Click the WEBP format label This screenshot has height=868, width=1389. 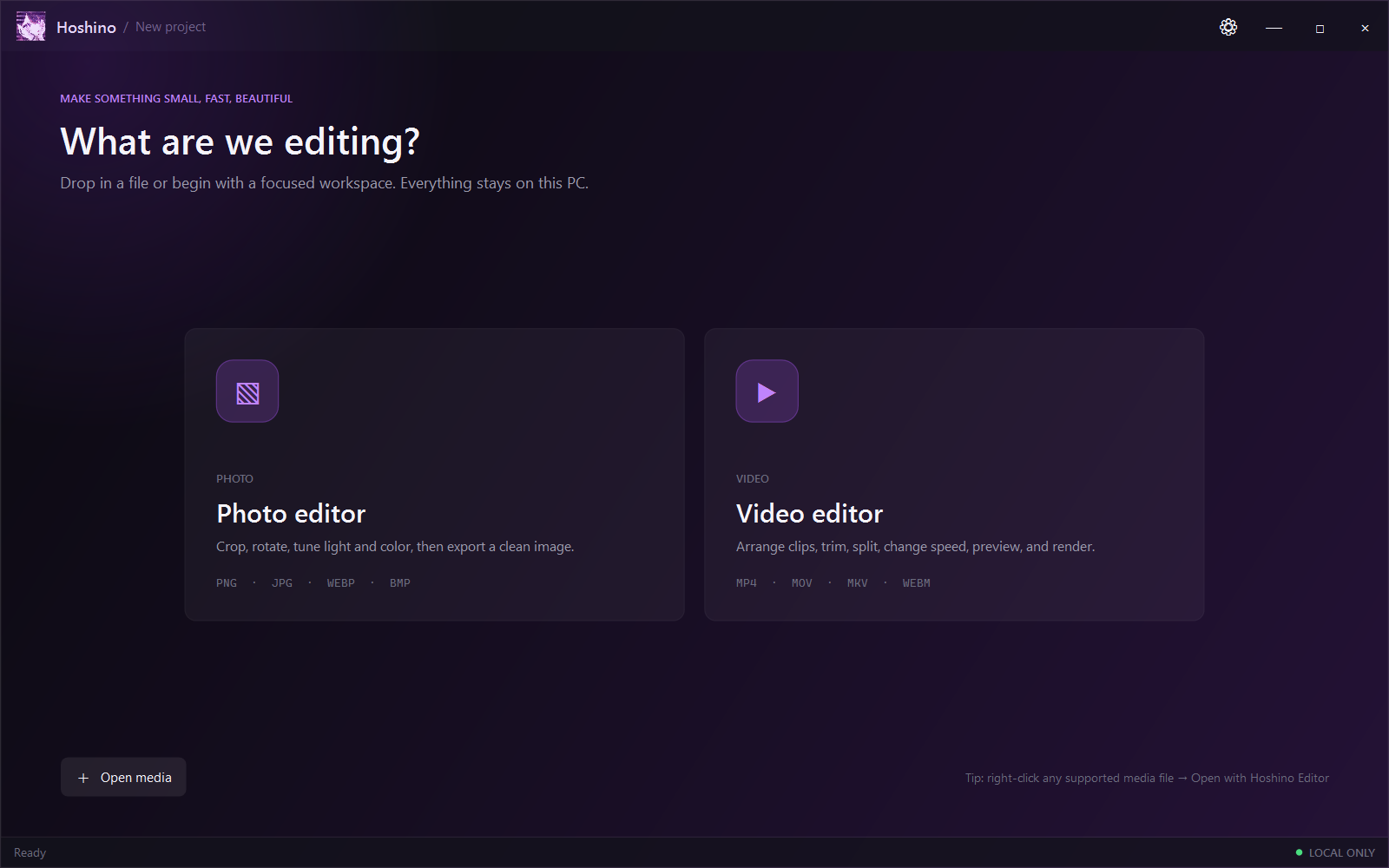(341, 583)
